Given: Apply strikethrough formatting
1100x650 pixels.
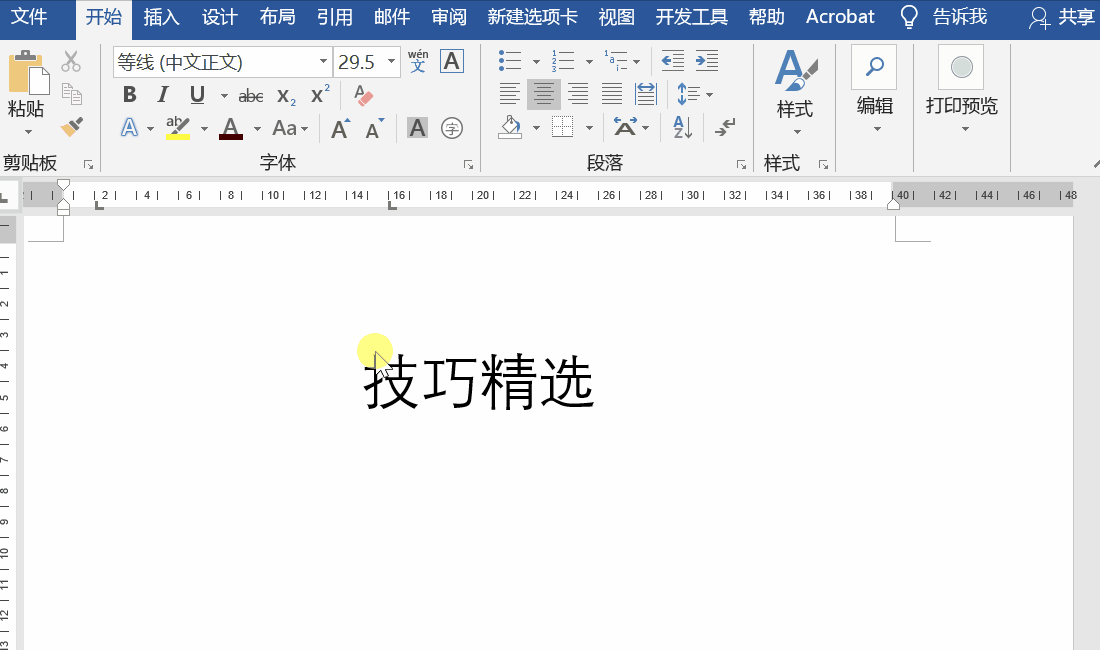Looking at the screenshot, I should (250, 94).
